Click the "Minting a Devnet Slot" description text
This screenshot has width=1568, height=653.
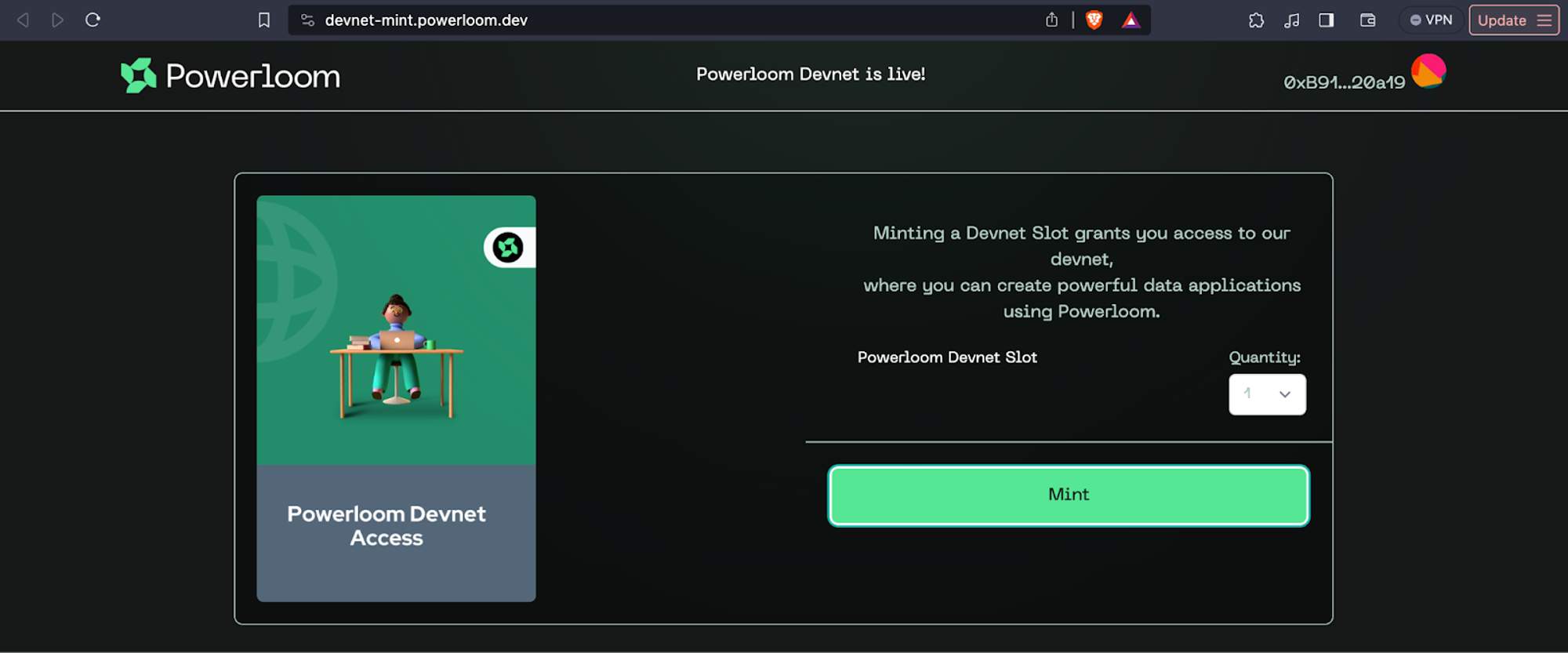click(1081, 272)
